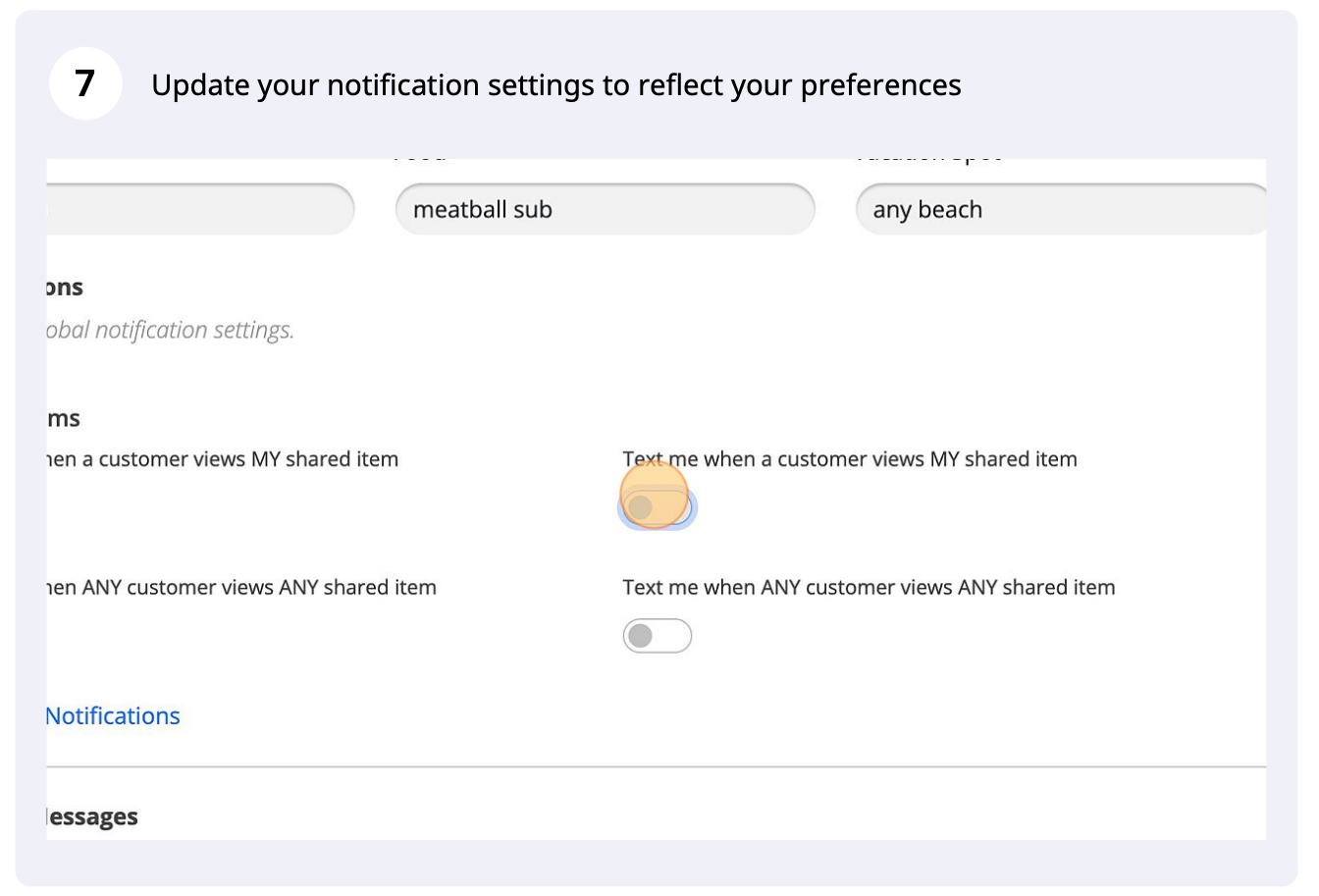Select the Messages section heading
1319x896 pixels.
click(91, 816)
